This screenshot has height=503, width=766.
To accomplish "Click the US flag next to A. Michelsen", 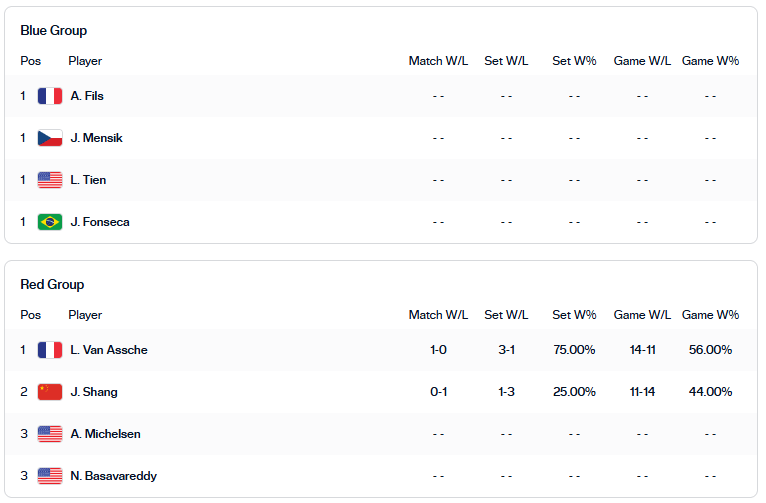I will tap(50, 434).
